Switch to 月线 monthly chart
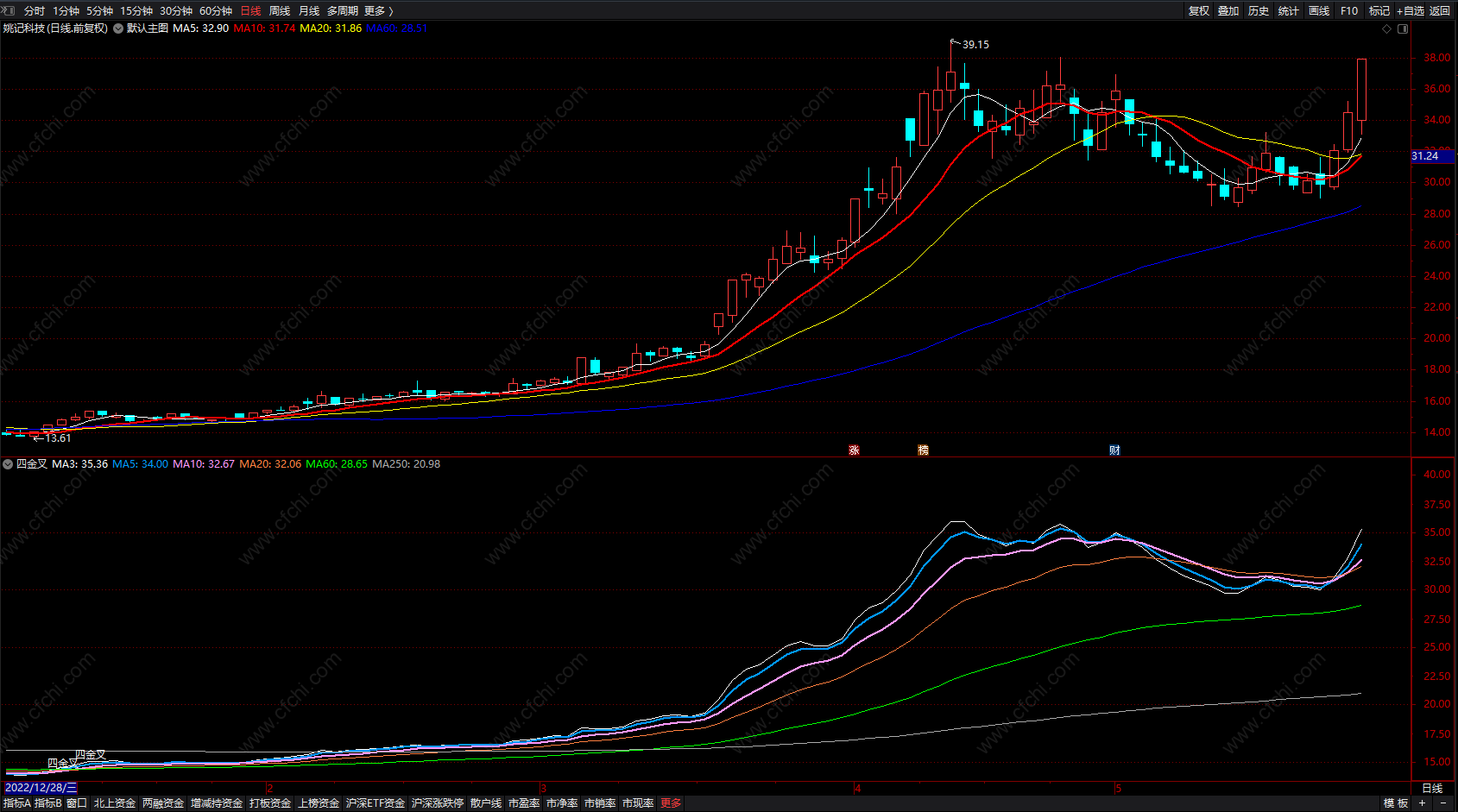This screenshot has height=812, width=1458. (309, 11)
